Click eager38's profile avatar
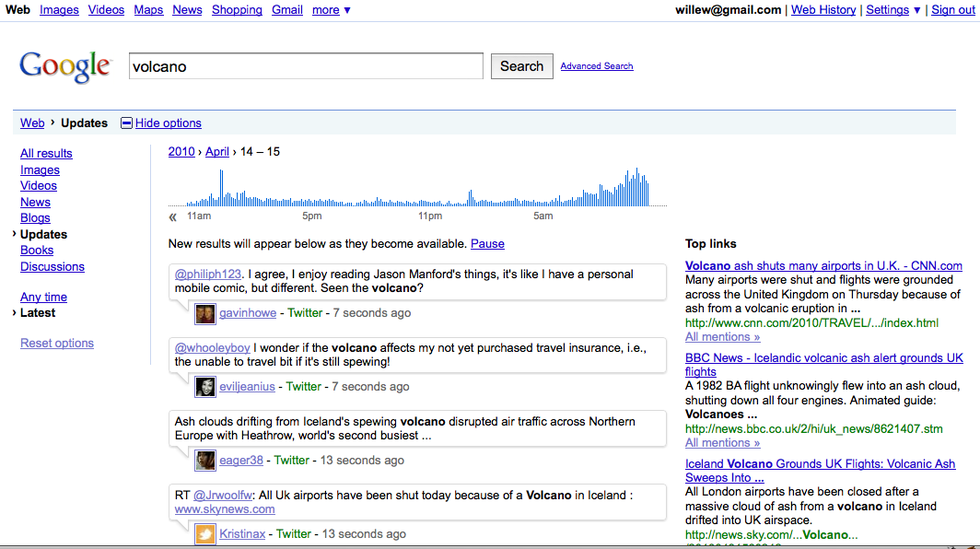 click(x=205, y=461)
